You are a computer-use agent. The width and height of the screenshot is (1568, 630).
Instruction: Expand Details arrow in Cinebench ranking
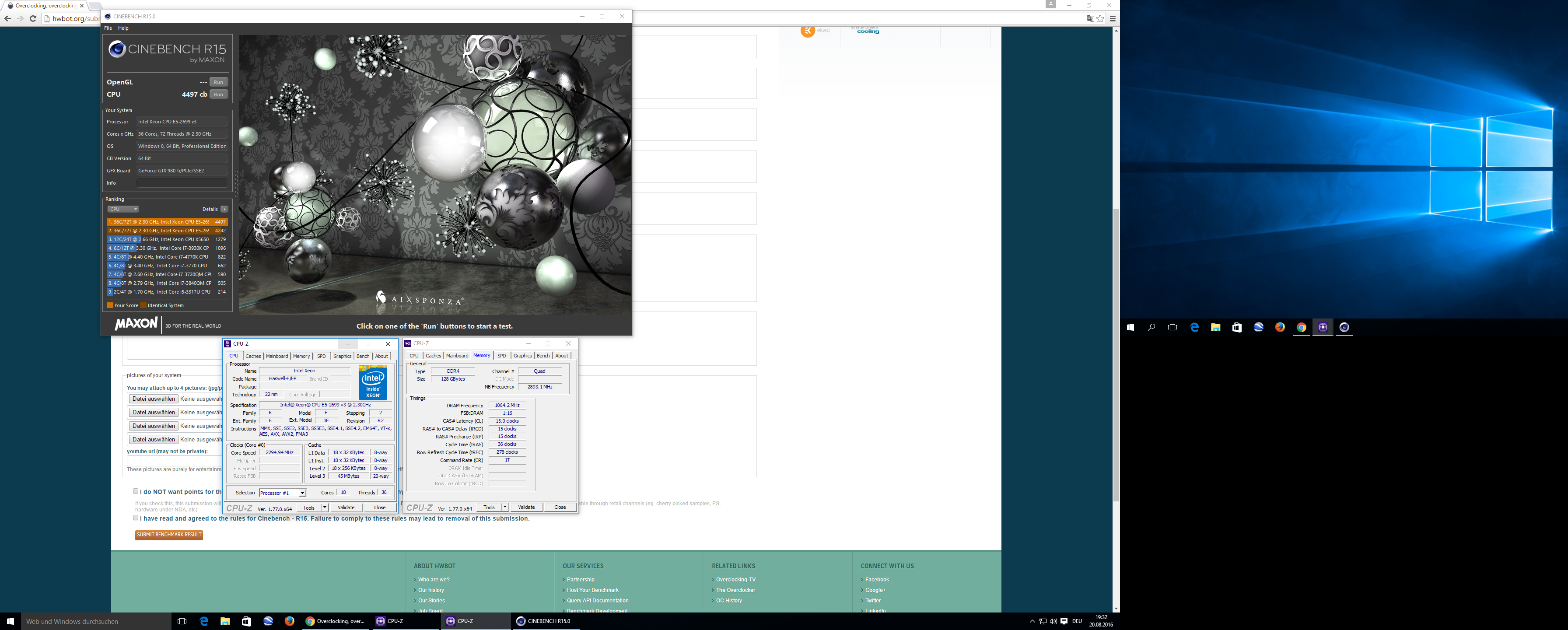point(224,210)
